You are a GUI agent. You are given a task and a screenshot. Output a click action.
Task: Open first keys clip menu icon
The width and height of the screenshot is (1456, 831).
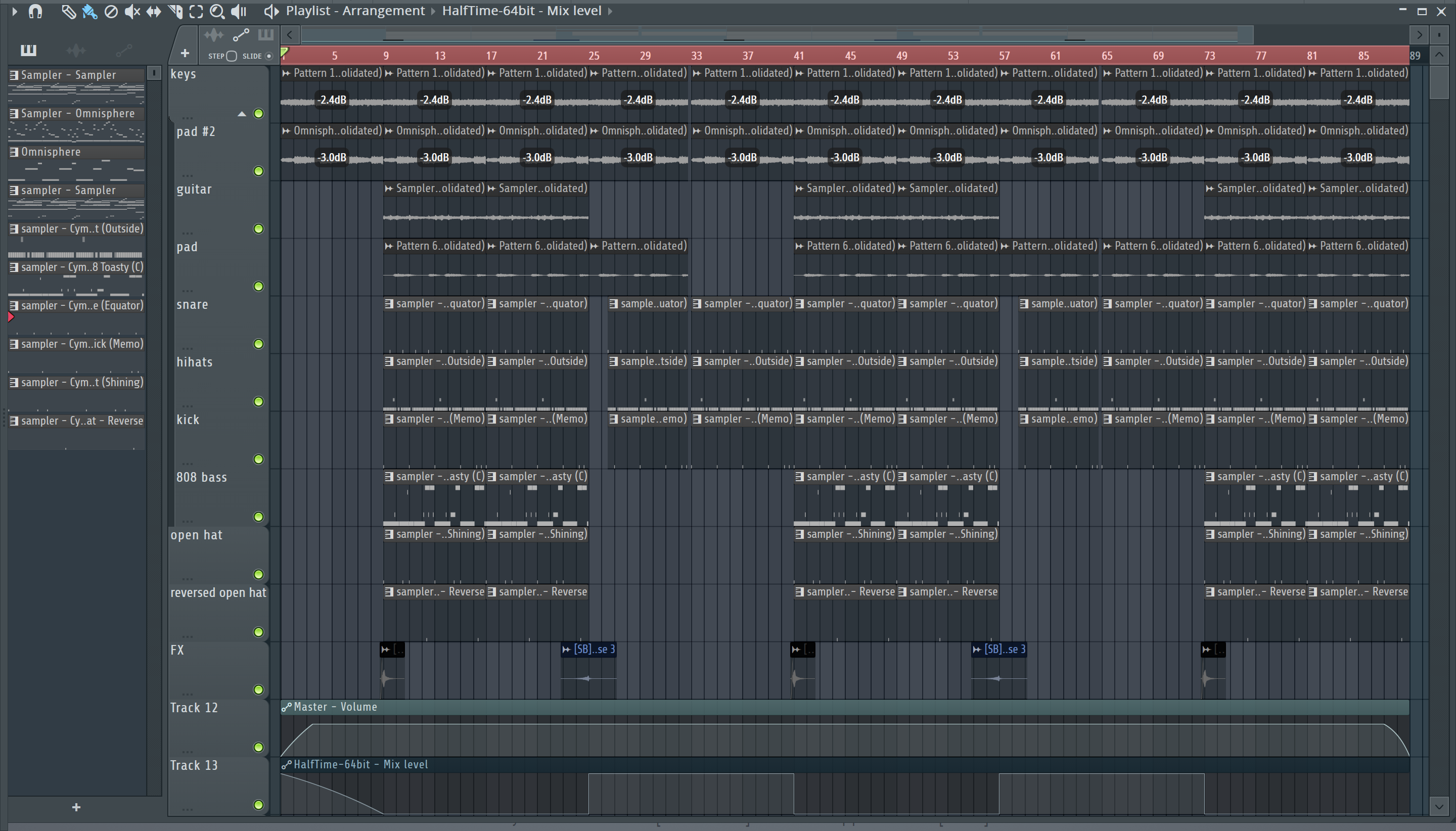coord(287,73)
